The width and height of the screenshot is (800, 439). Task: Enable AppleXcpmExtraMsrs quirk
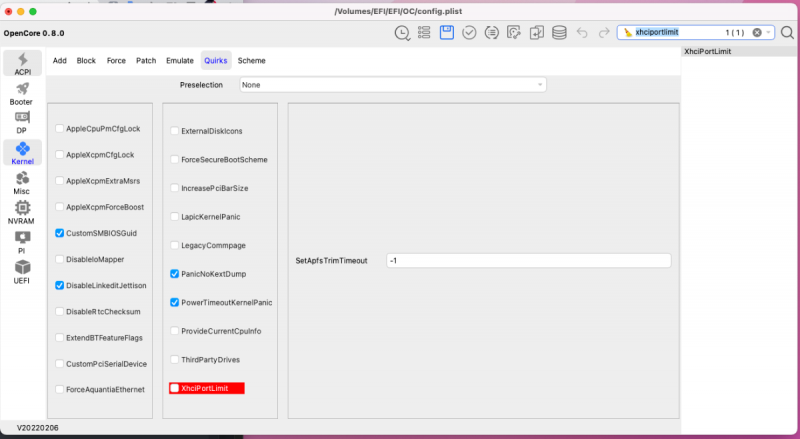tap(60, 181)
